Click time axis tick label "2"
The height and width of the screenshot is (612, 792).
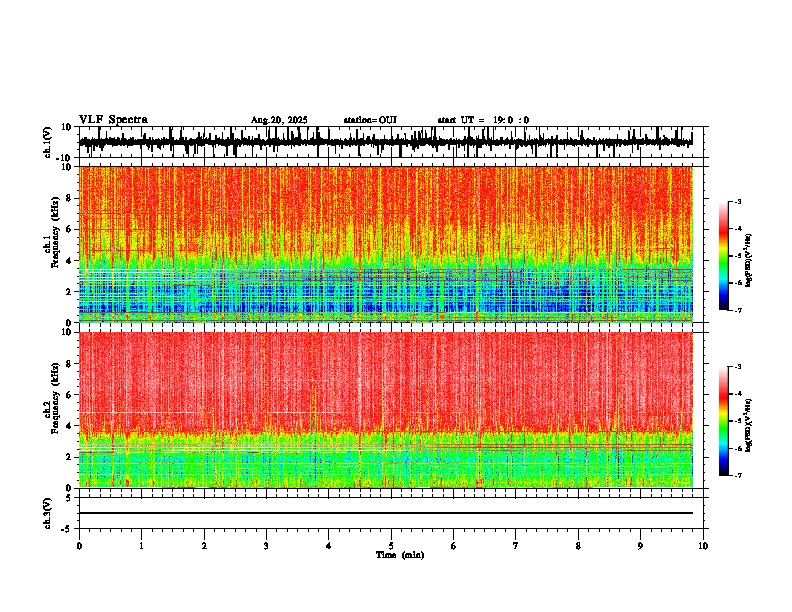(204, 546)
